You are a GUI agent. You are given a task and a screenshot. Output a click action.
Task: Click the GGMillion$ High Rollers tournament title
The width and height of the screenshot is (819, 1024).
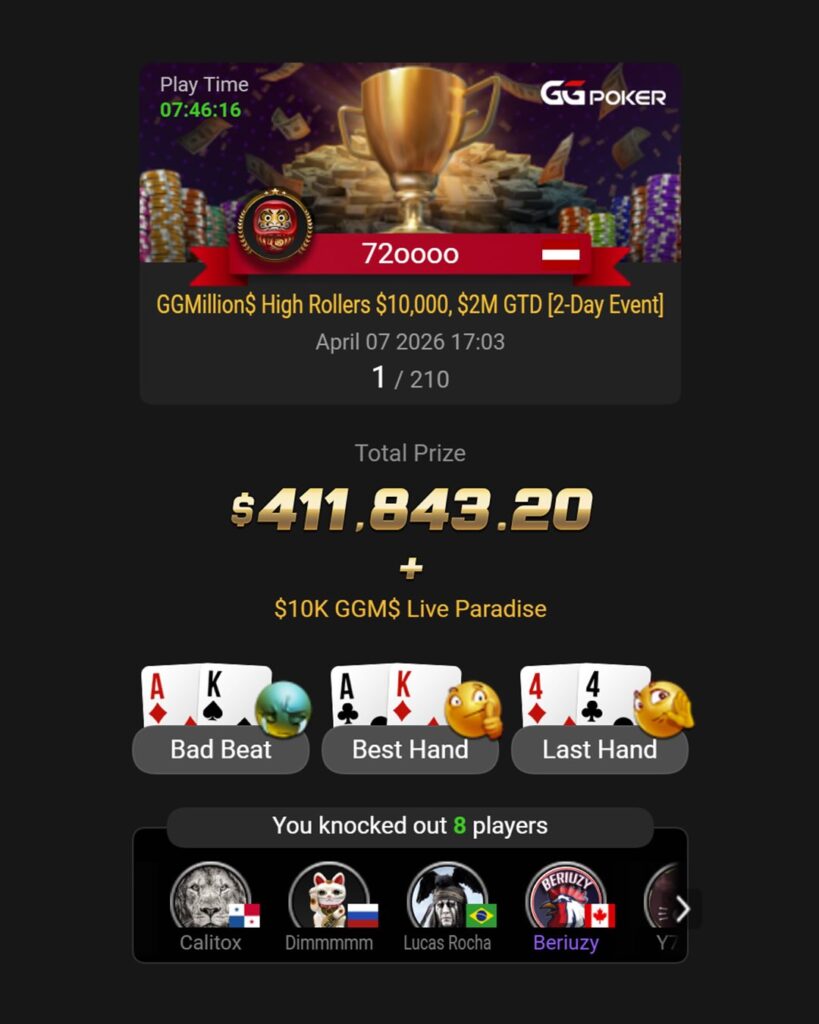coord(410,305)
